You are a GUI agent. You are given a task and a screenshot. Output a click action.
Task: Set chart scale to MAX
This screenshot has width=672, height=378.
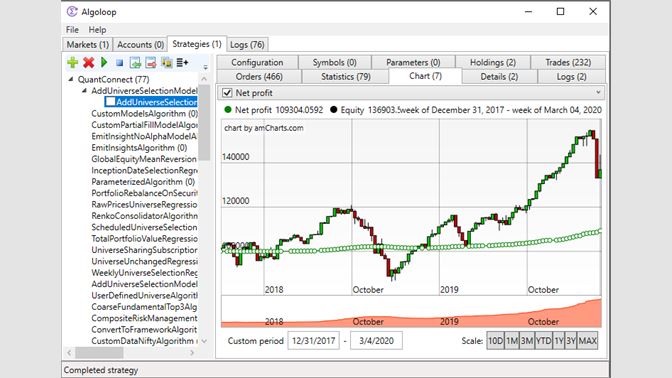point(588,341)
